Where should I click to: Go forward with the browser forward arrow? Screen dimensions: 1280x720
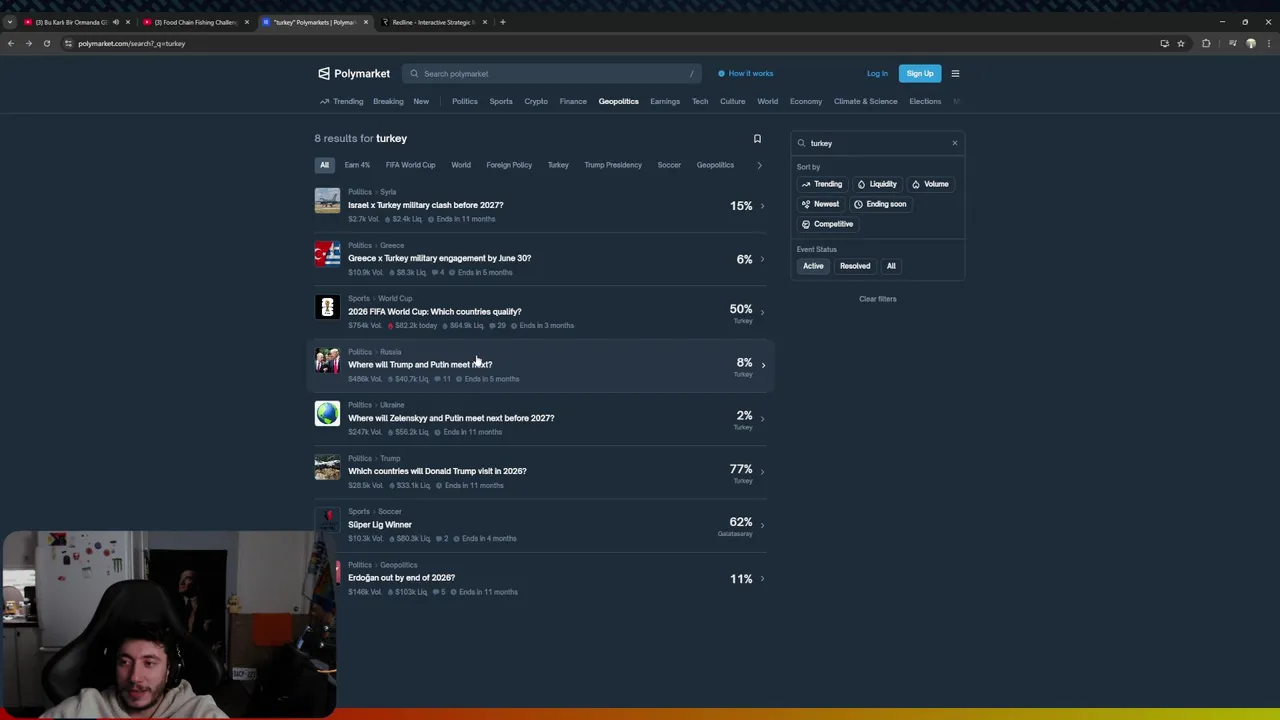pyautogui.click(x=29, y=43)
